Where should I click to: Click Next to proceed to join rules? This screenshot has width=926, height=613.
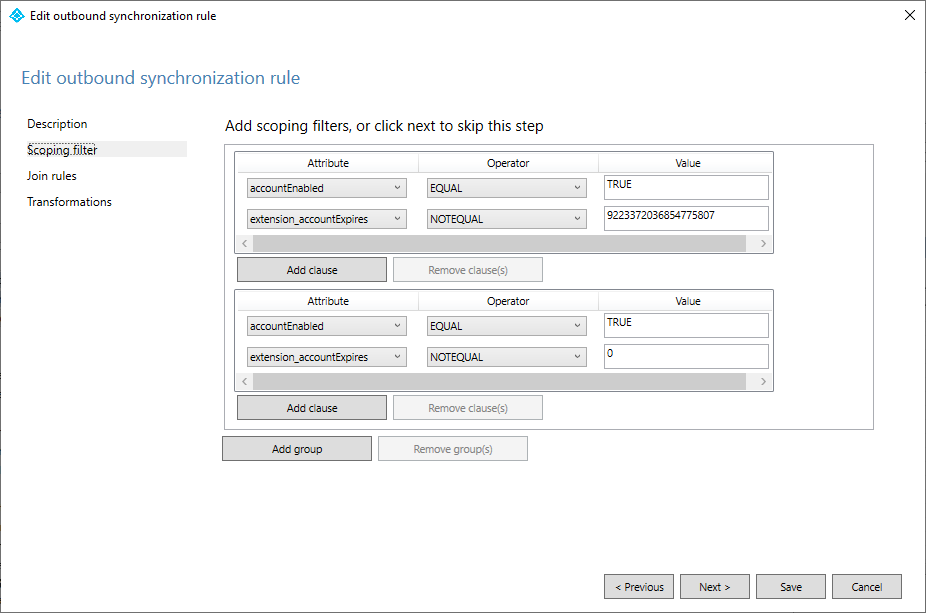[x=714, y=587]
